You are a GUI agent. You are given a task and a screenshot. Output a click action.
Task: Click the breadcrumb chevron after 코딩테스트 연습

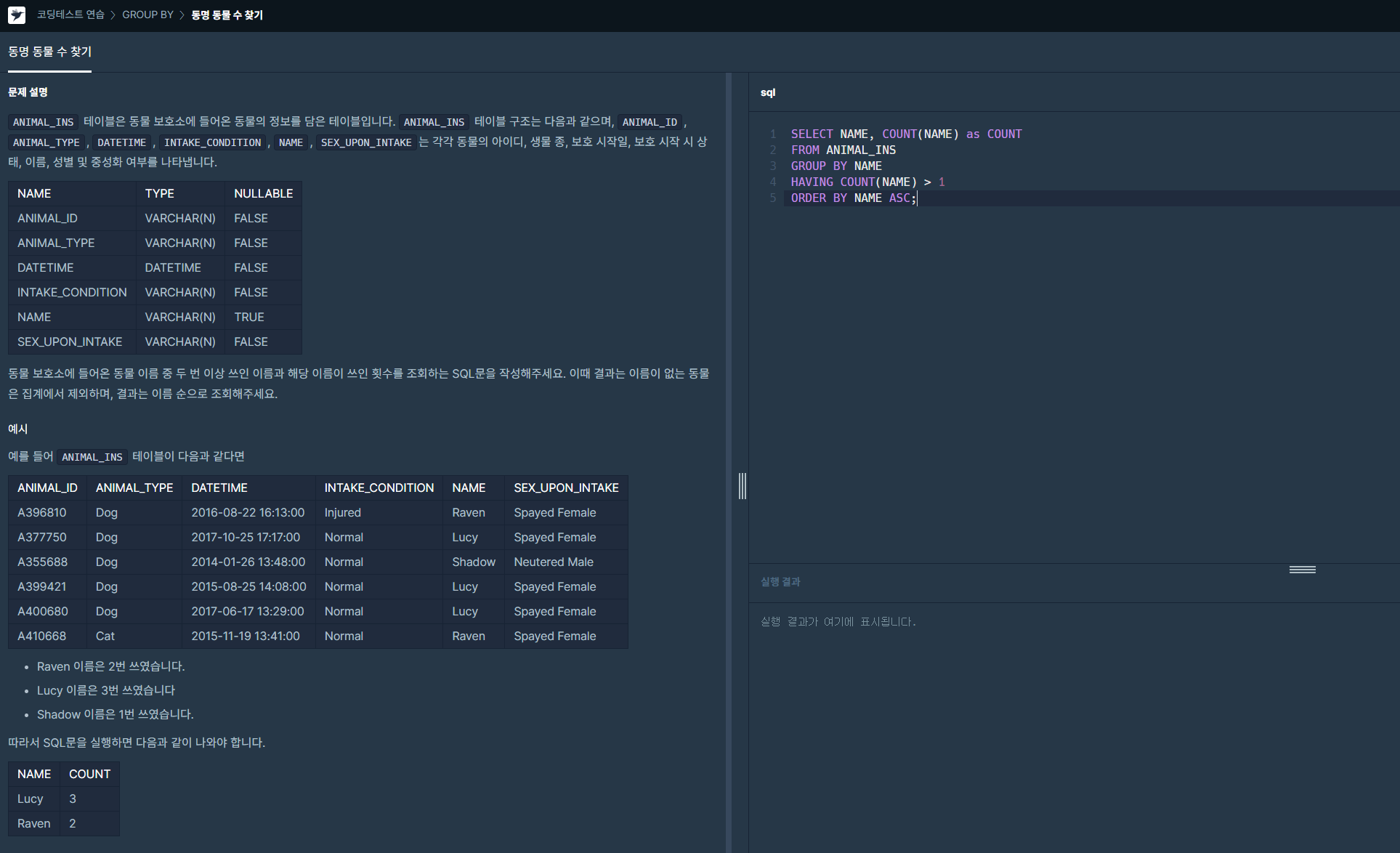[113, 15]
